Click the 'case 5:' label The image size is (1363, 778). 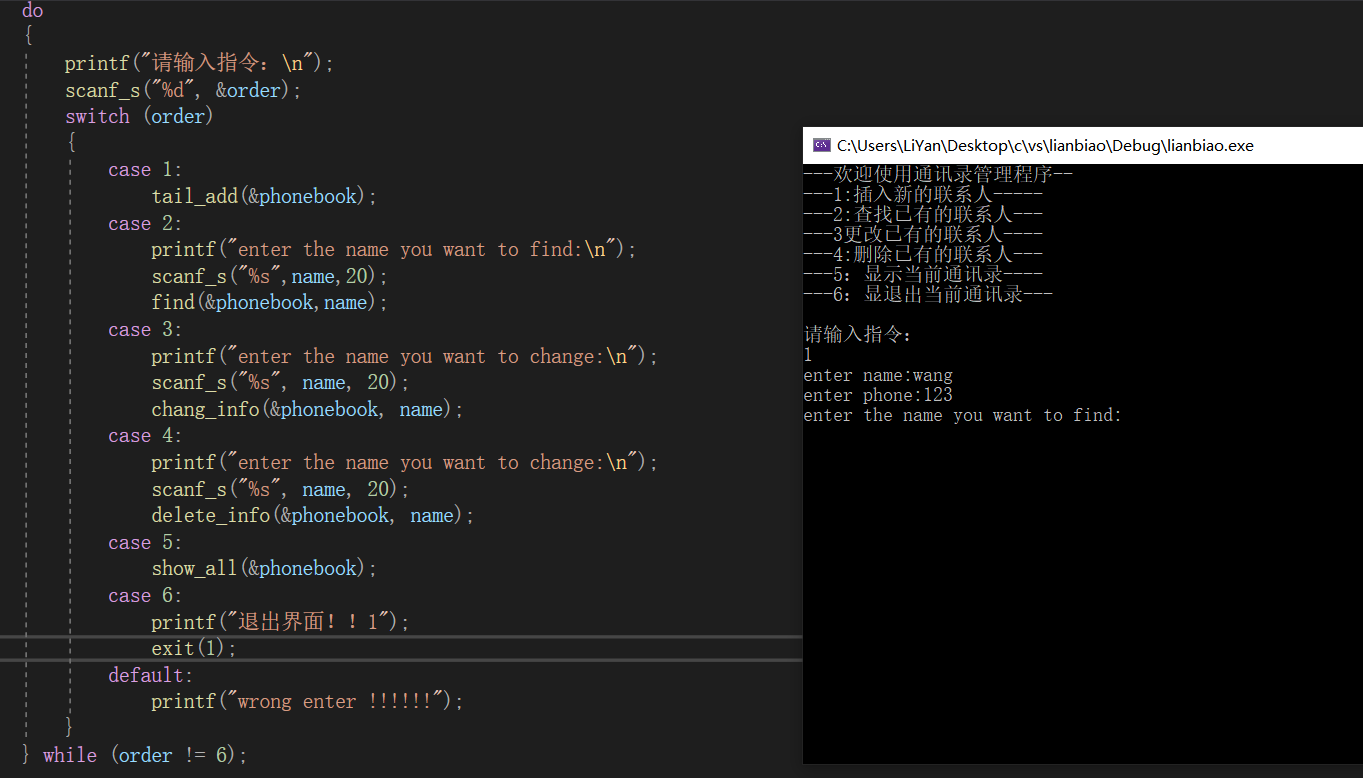(x=146, y=542)
